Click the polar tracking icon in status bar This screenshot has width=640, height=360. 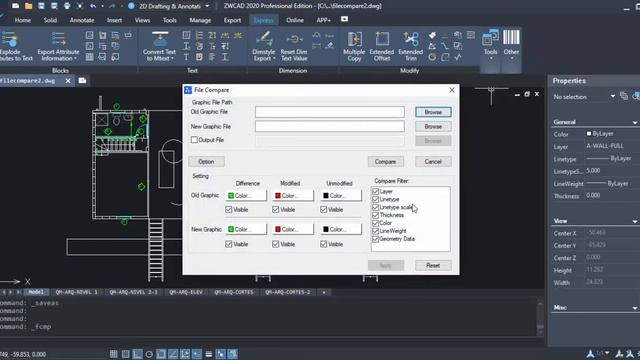pyautogui.click(x=149, y=354)
